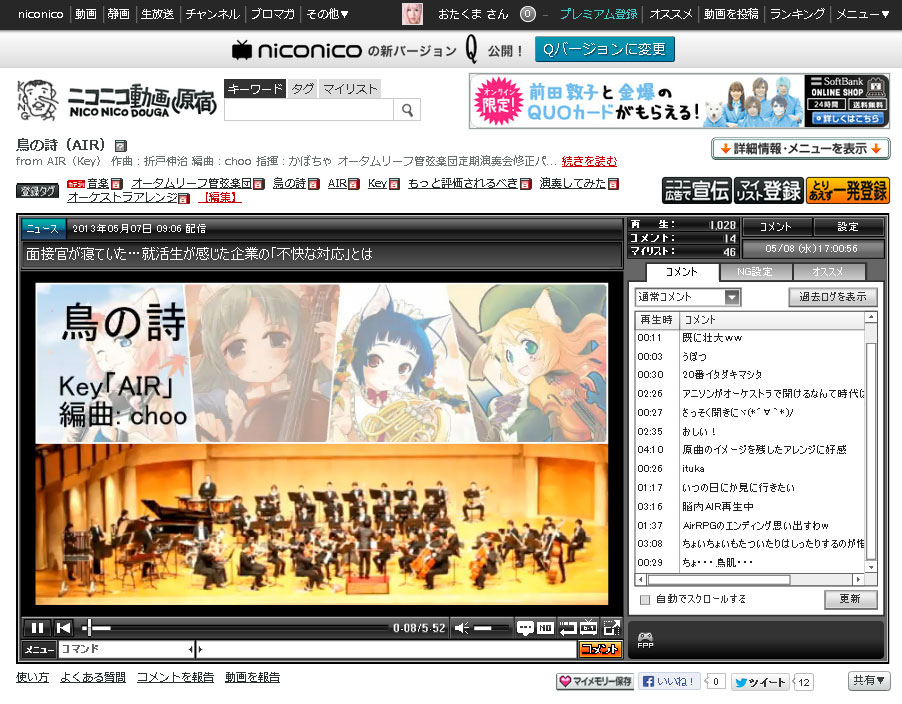Viewport: 902px width, 704px height.
Task: Click the search magnifier icon
Action: 407,110
